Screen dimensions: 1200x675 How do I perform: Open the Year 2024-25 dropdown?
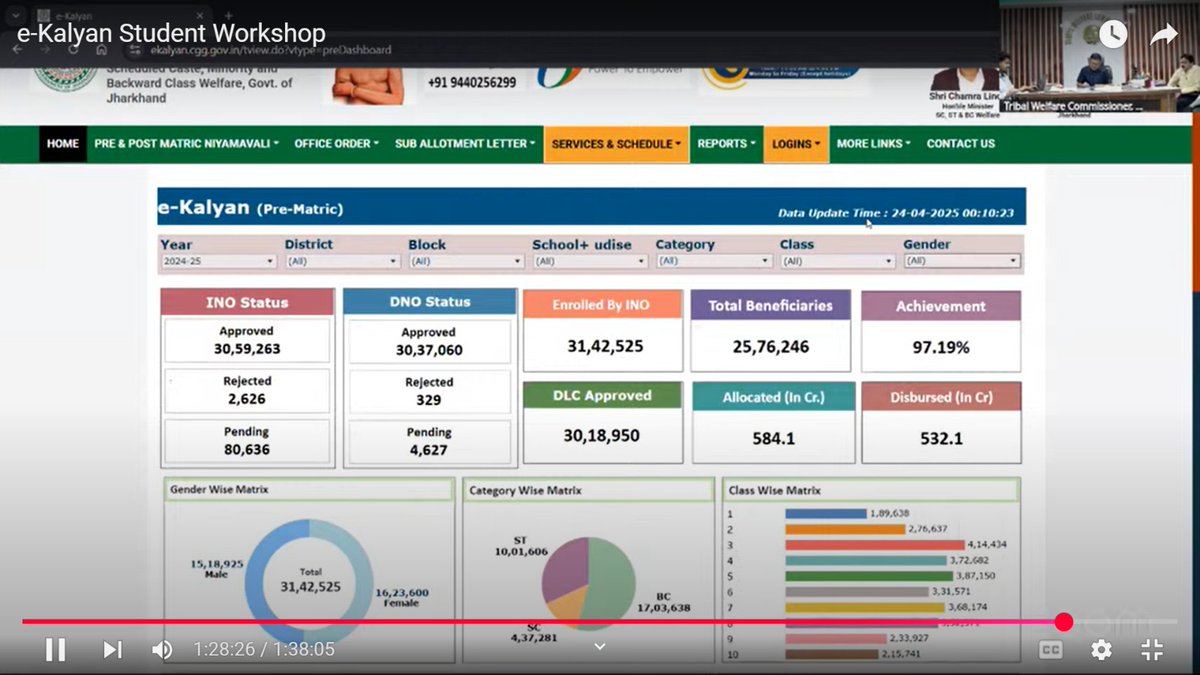[218, 261]
